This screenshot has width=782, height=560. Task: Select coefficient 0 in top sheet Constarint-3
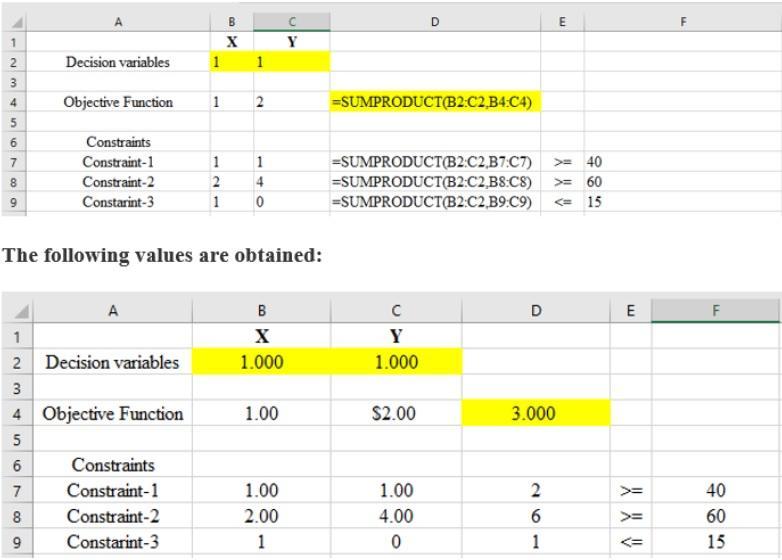coord(259,201)
